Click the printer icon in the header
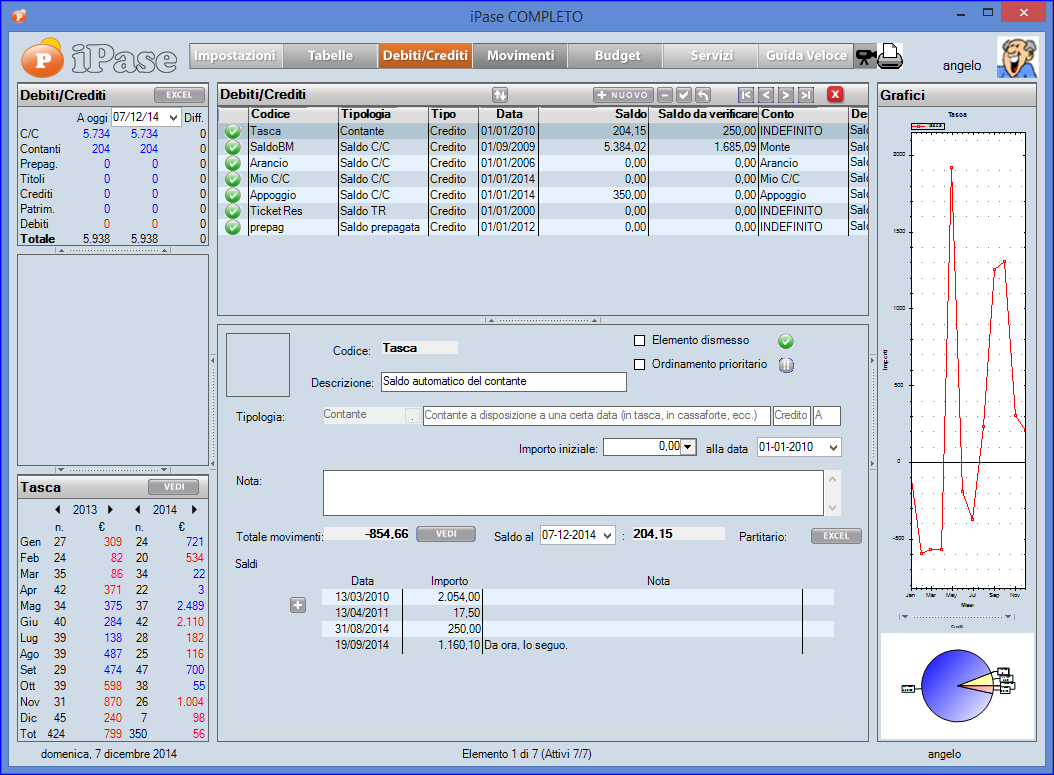The width and height of the screenshot is (1054, 775). [x=891, y=56]
